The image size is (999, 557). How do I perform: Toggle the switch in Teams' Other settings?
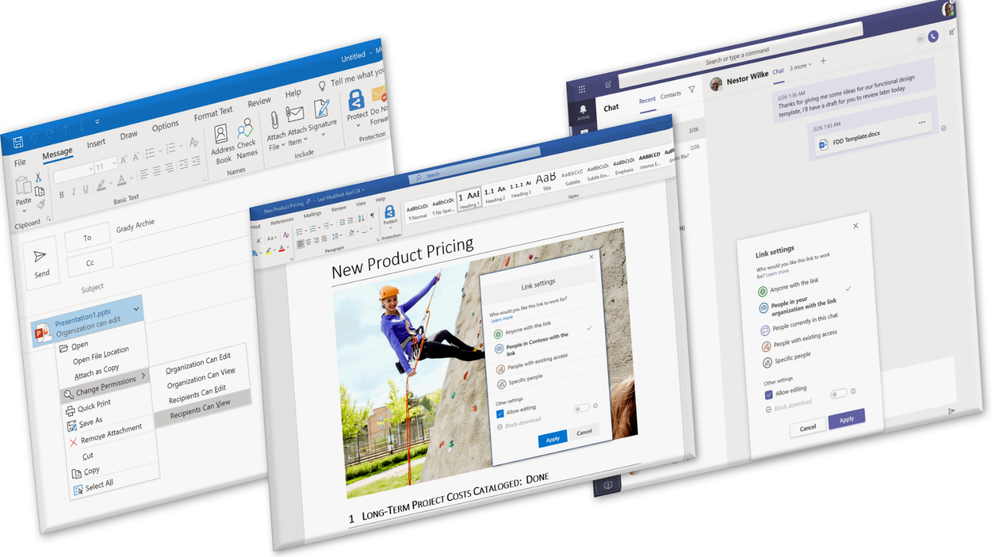tap(839, 393)
